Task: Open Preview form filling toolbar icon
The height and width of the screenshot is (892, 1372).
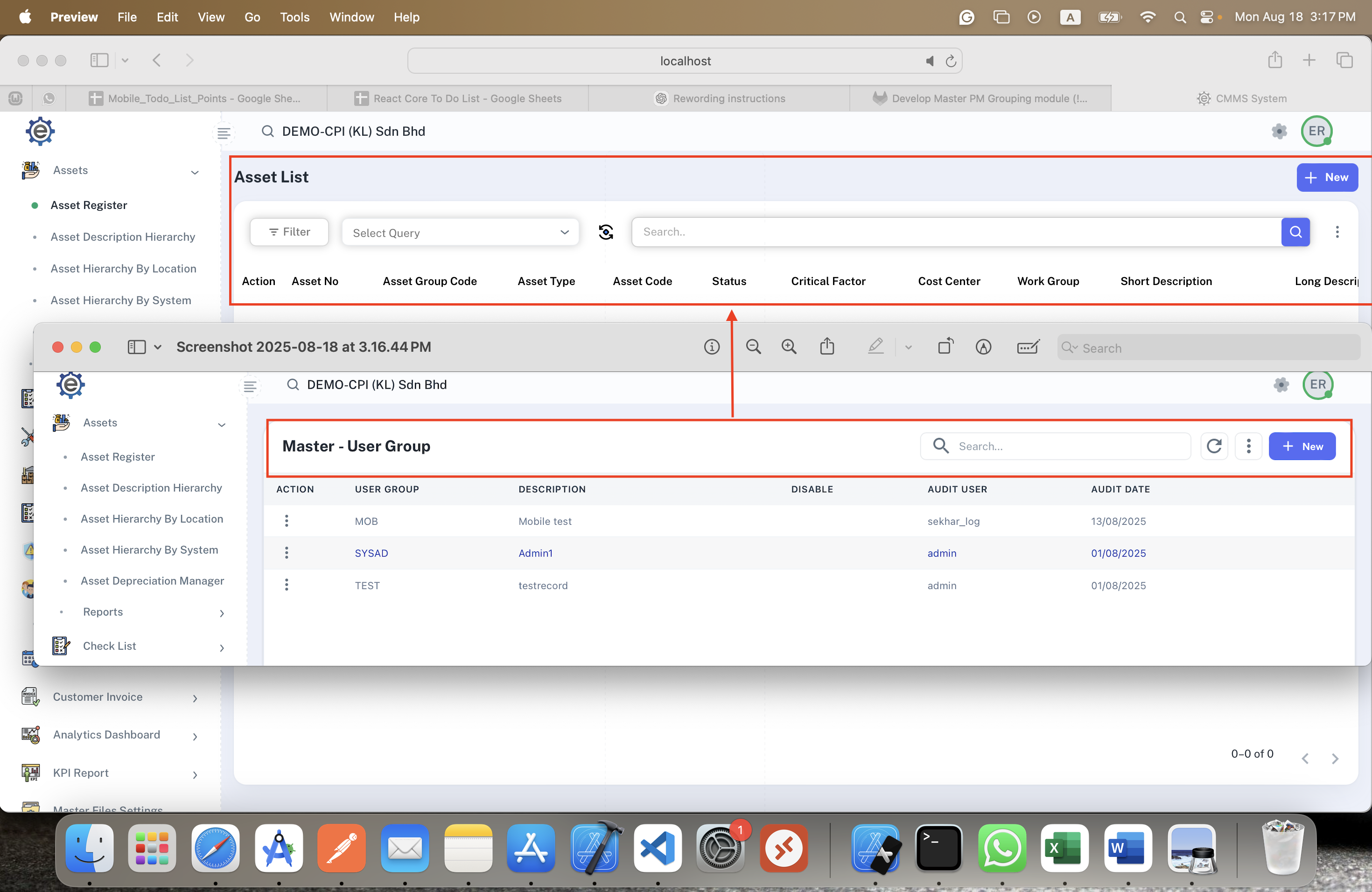Action: click(1028, 347)
